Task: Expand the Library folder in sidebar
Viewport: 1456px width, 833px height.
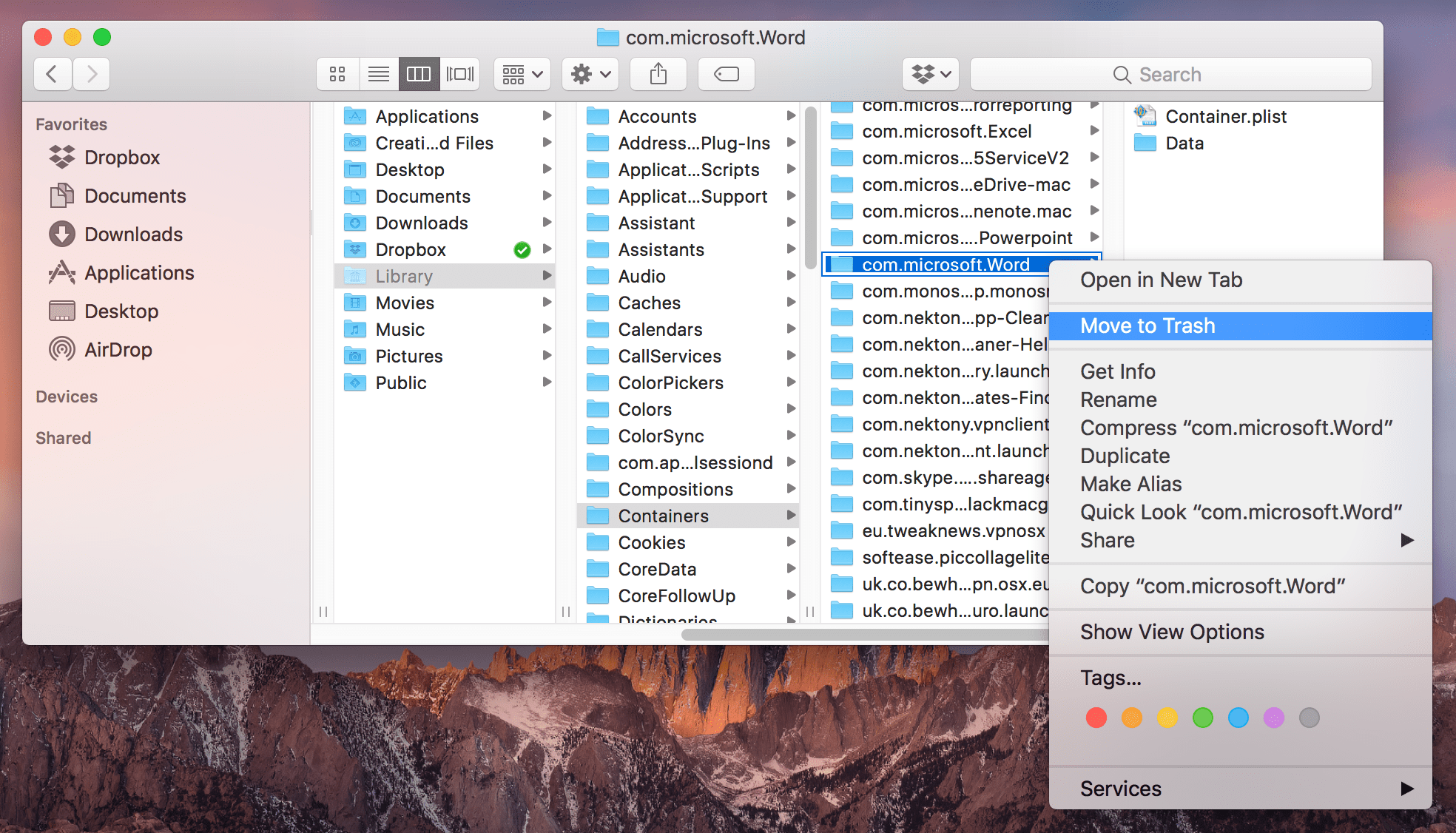Action: (x=547, y=276)
